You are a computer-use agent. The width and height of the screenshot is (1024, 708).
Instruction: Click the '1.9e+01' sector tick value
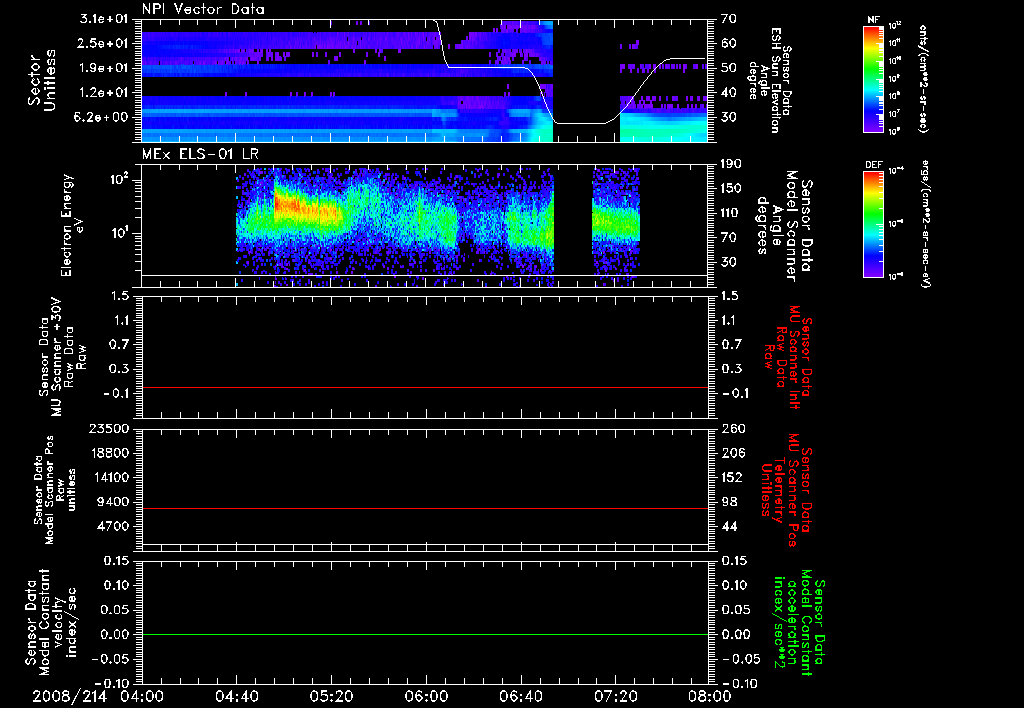click(x=104, y=68)
